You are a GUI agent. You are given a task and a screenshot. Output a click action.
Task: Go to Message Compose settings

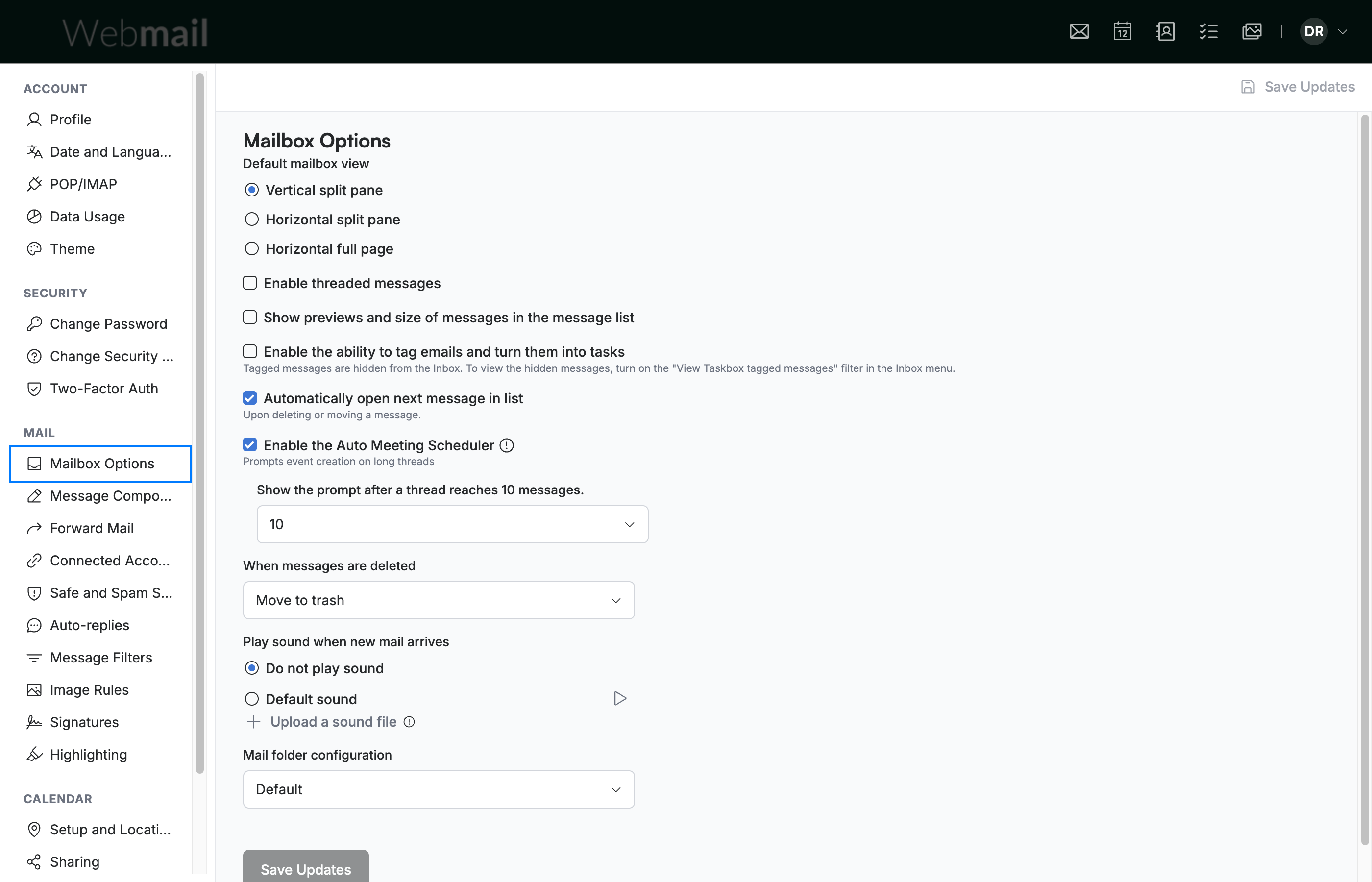100,496
